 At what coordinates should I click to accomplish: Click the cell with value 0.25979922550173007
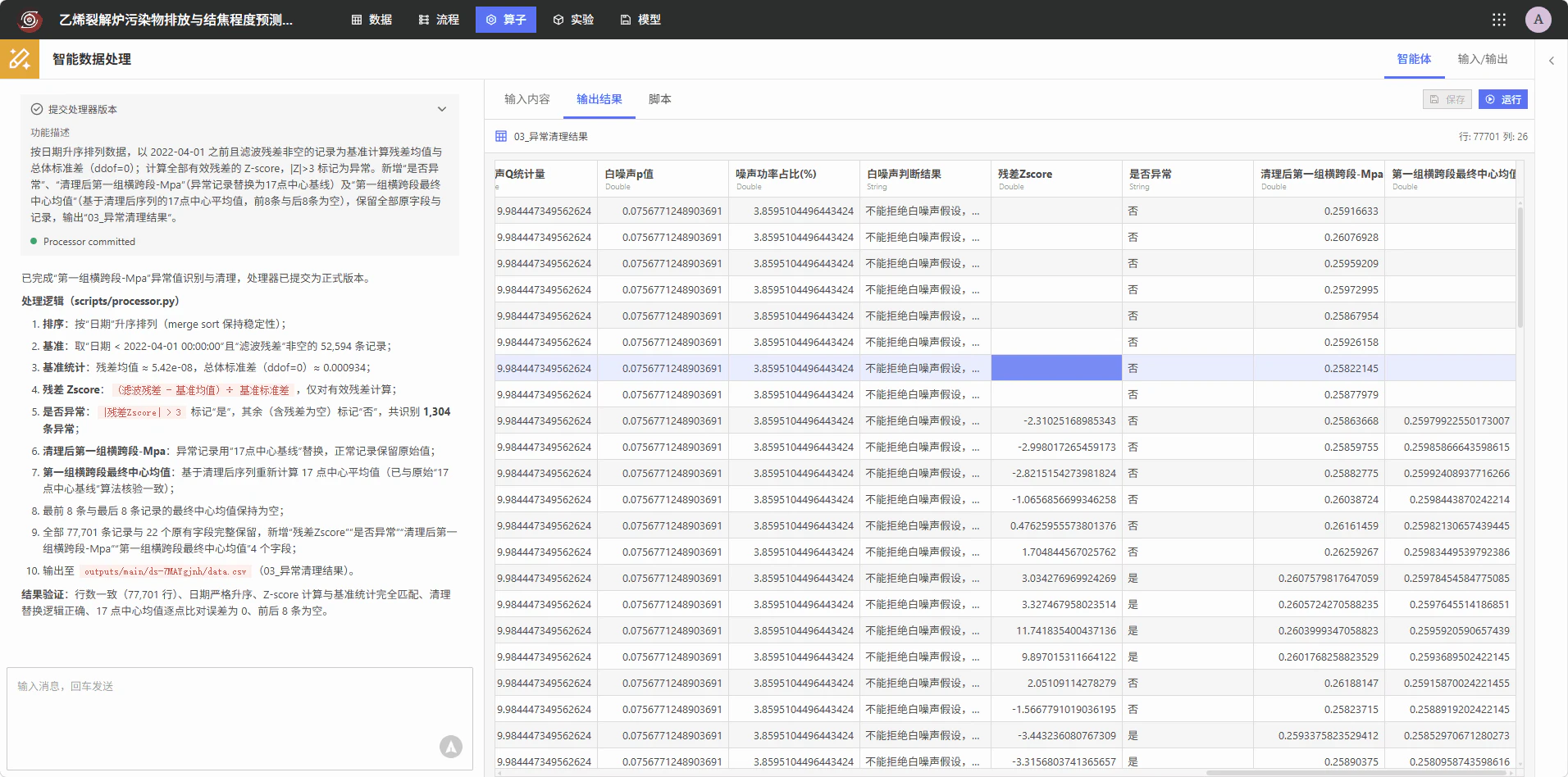click(1450, 420)
